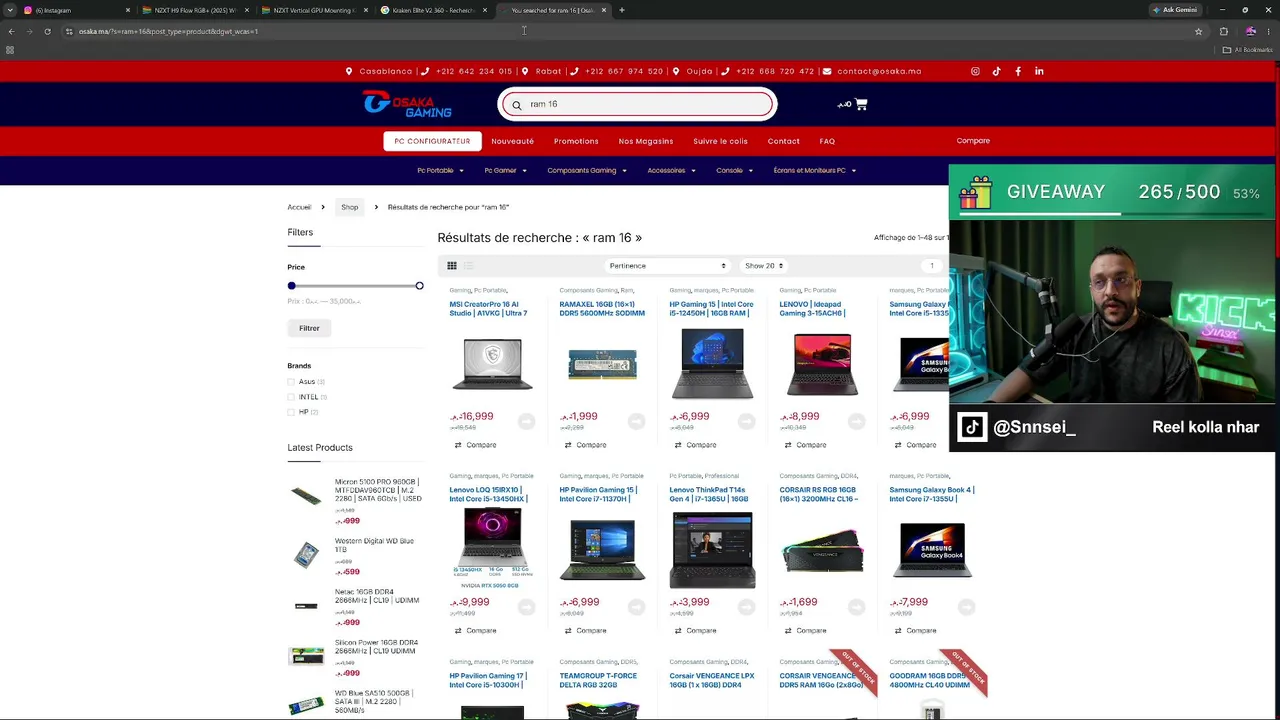Image resolution: width=1280 pixels, height=720 pixels.
Task: Open the Nouveauté menu item
Action: click(512, 141)
